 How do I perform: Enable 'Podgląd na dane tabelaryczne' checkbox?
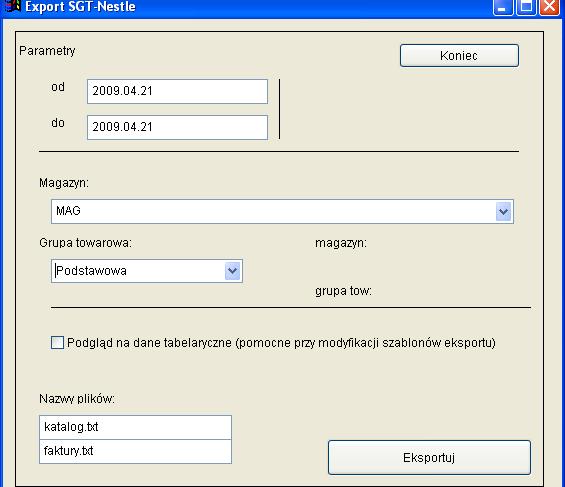tap(57, 343)
